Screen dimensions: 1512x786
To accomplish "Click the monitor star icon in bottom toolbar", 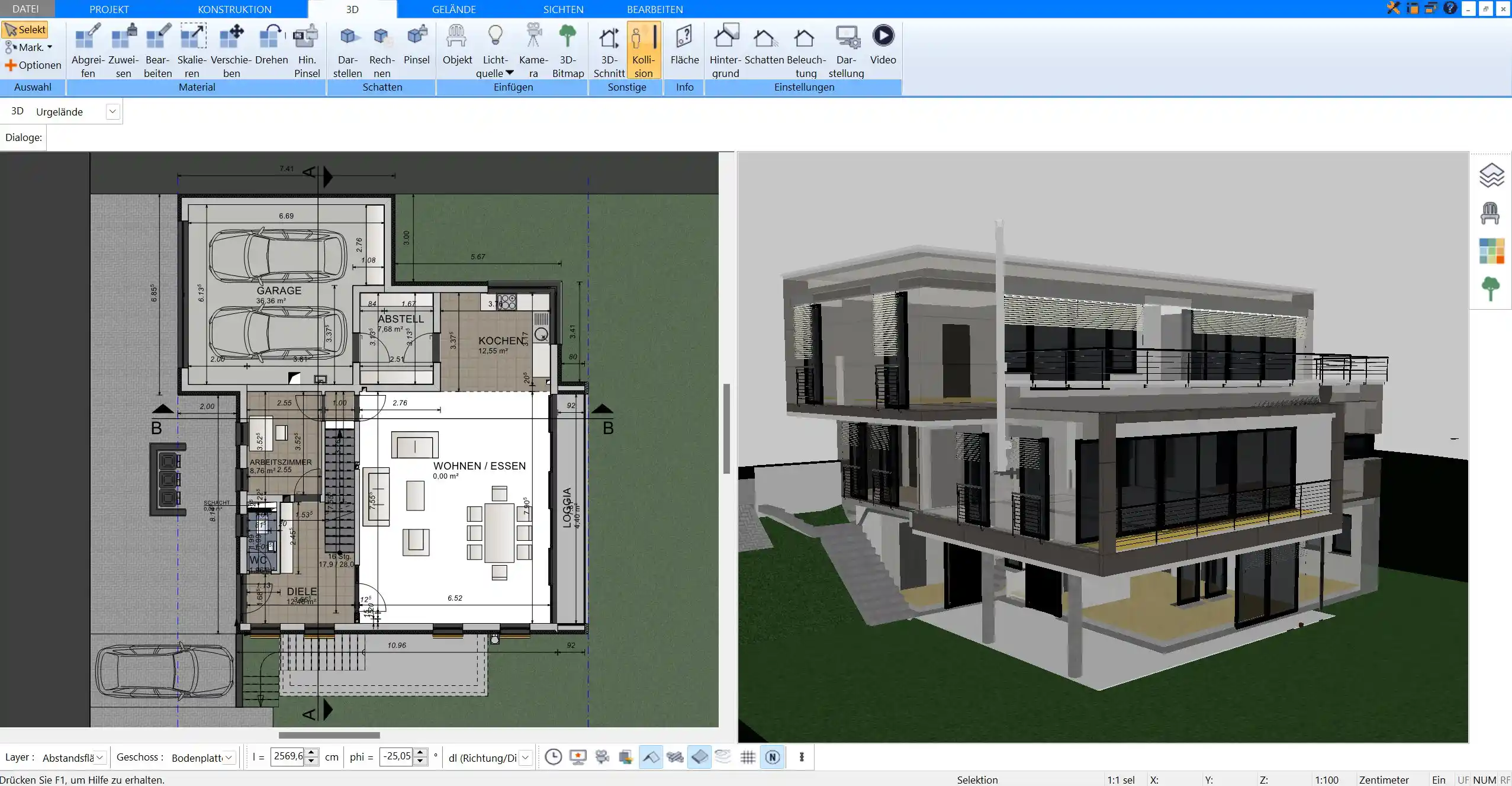I will 578,757.
